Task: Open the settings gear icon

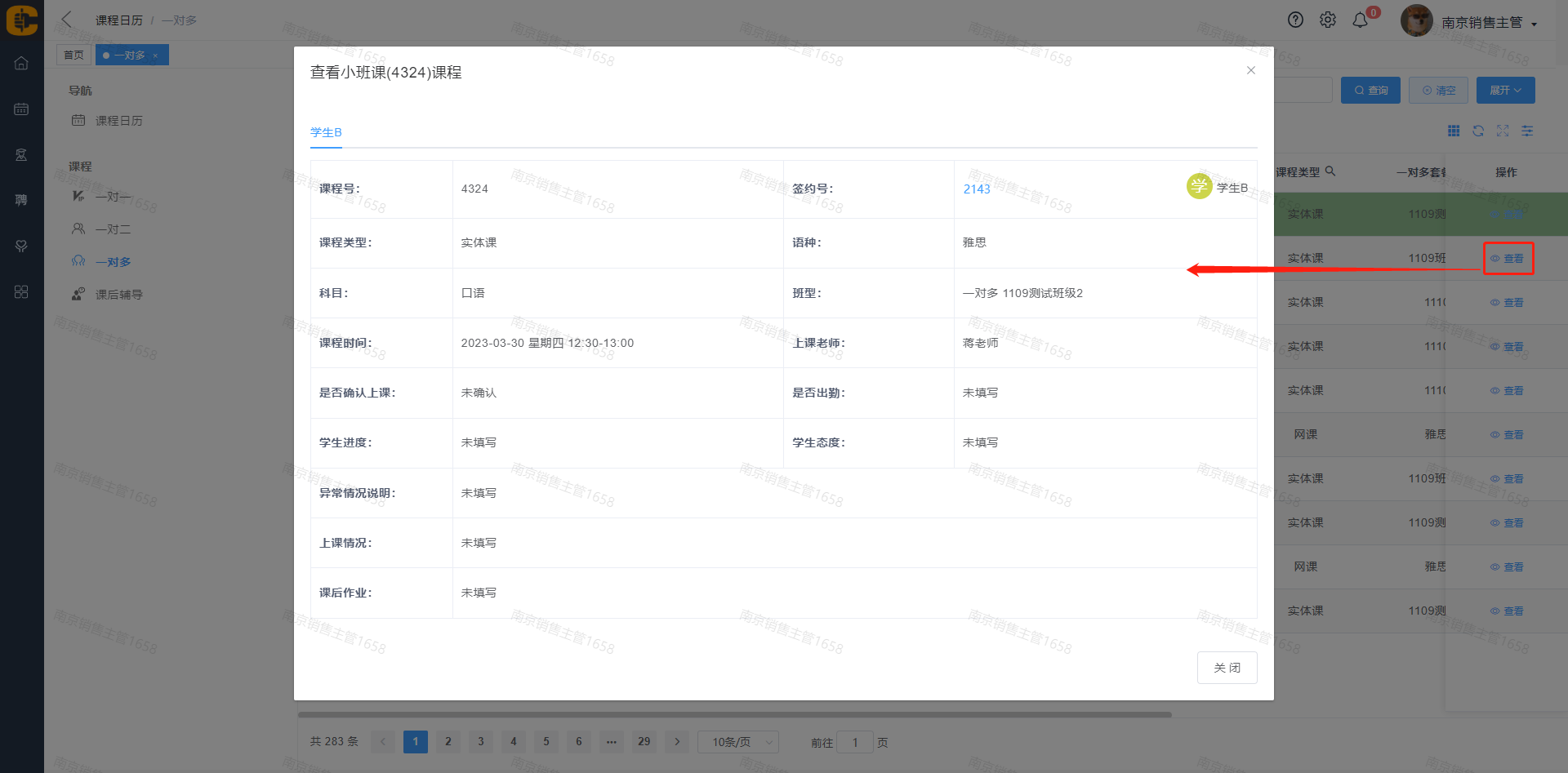Action: [x=1328, y=20]
